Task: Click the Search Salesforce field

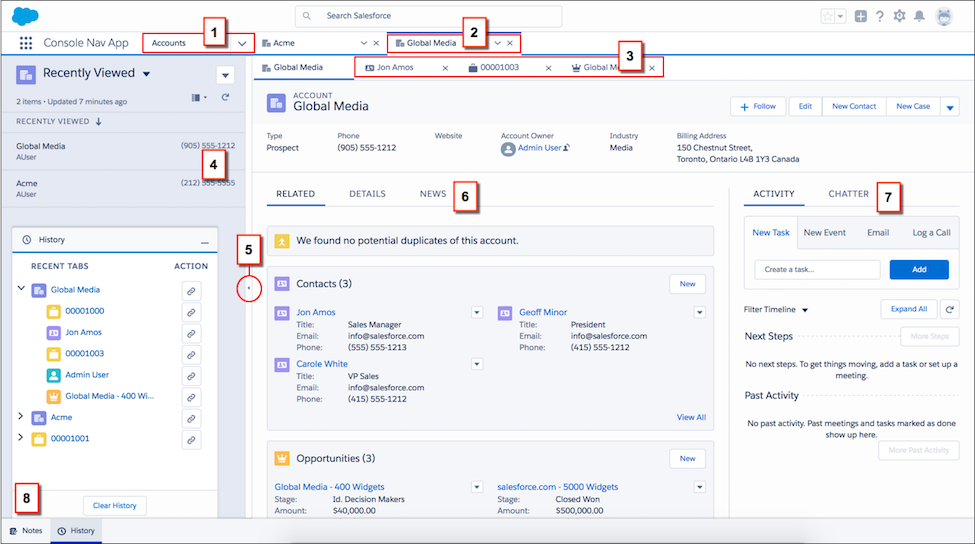Action: coord(428,16)
